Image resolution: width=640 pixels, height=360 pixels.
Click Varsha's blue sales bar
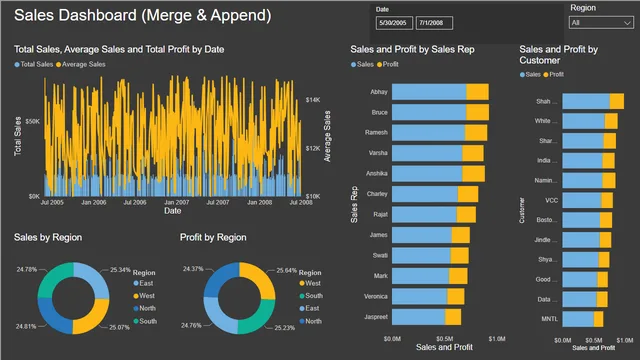point(427,153)
